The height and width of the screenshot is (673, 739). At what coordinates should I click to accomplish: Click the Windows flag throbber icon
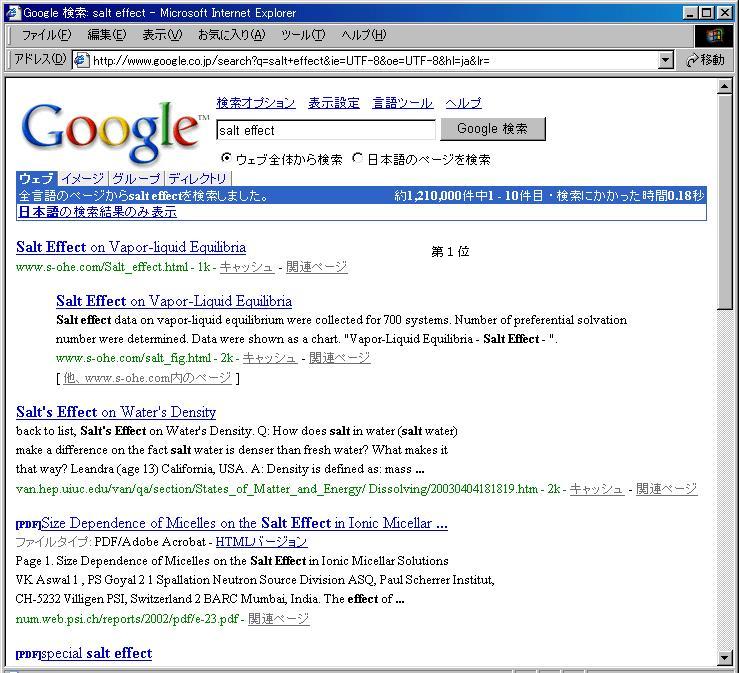click(x=713, y=35)
